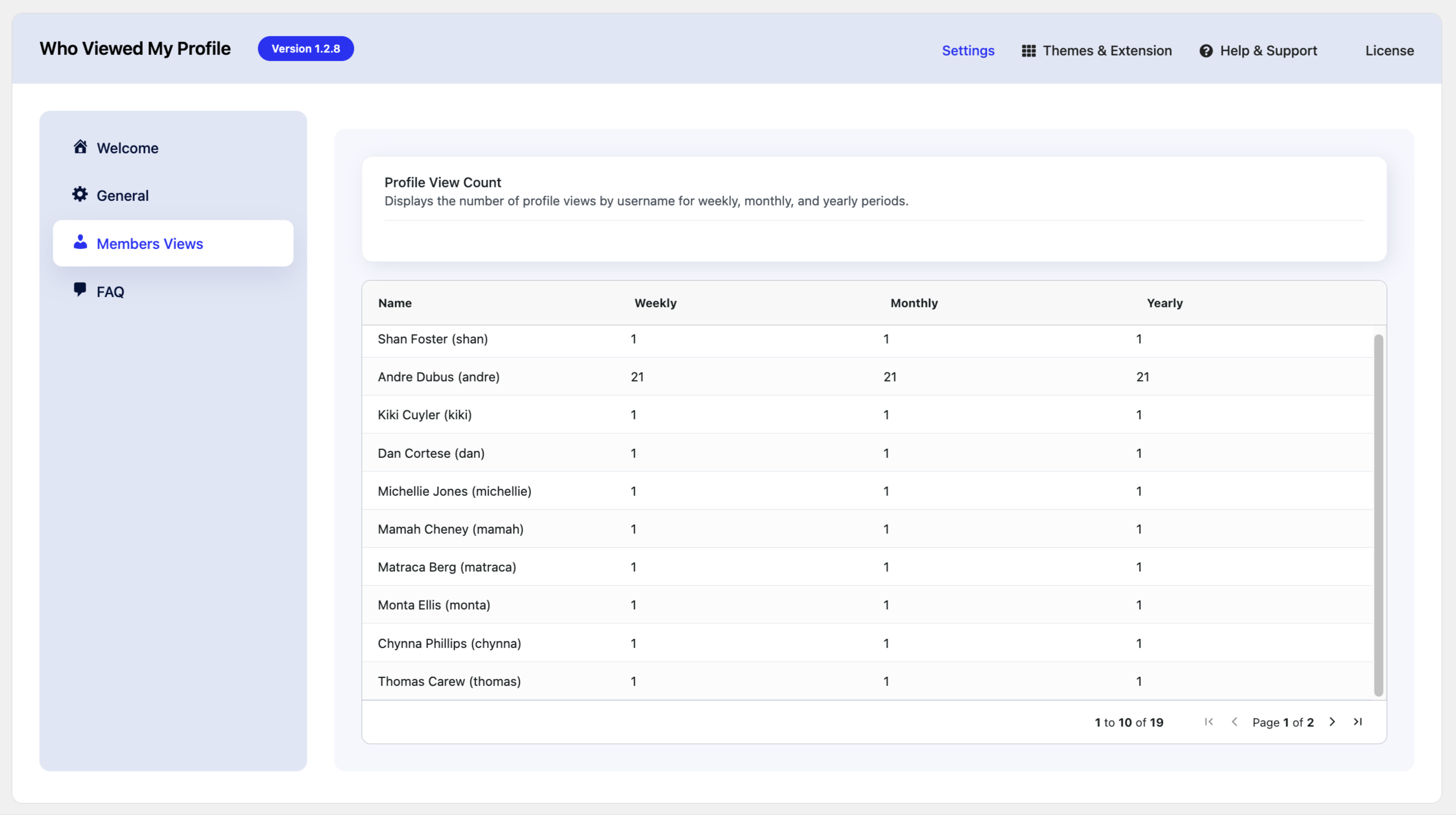Open Help & Support
Viewport: 1456px width, 815px height.
coord(1269,50)
